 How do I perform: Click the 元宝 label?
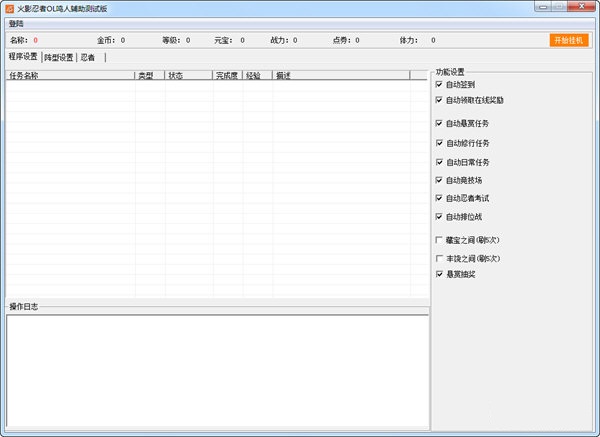point(223,40)
